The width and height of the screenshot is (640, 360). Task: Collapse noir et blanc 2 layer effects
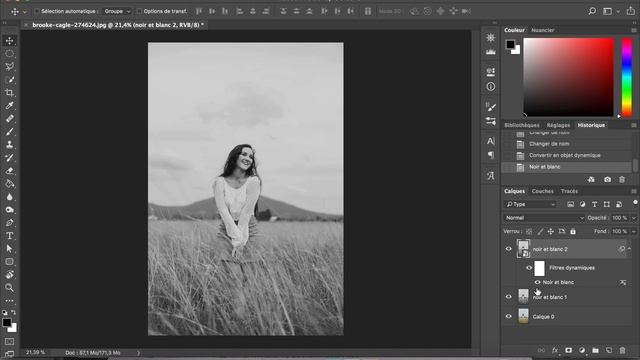[x=629, y=249]
